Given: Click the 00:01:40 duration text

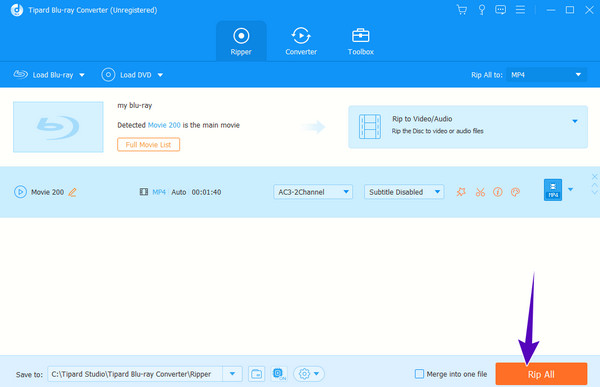Looking at the screenshot, I should [206, 192].
